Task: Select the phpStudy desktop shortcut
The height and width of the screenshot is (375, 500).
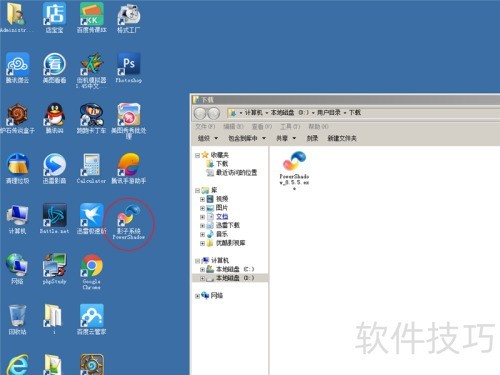Action: 54,269
